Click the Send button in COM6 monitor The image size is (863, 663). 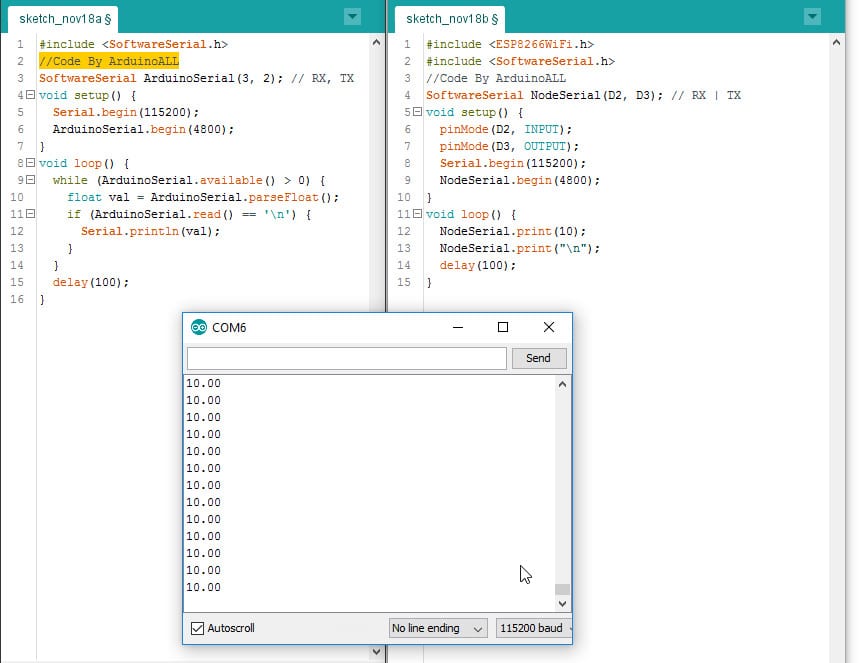(538, 358)
